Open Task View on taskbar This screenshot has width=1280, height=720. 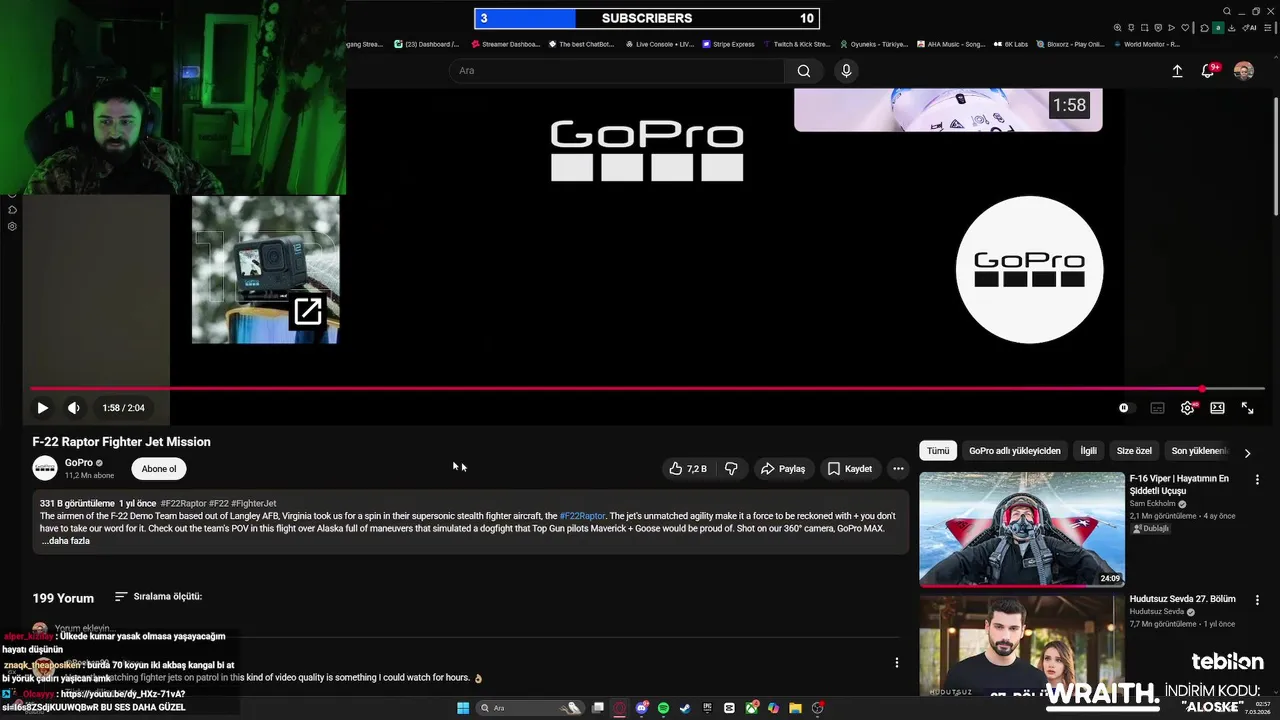coord(598,708)
